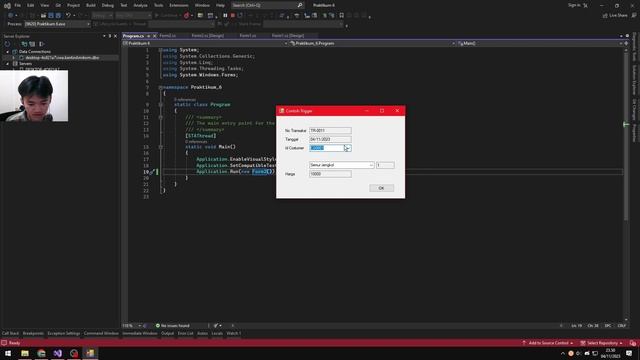The height and width of the screenshot is (360, 640).
Task: Open the Immediate Window tab
Action: [140, 333]
